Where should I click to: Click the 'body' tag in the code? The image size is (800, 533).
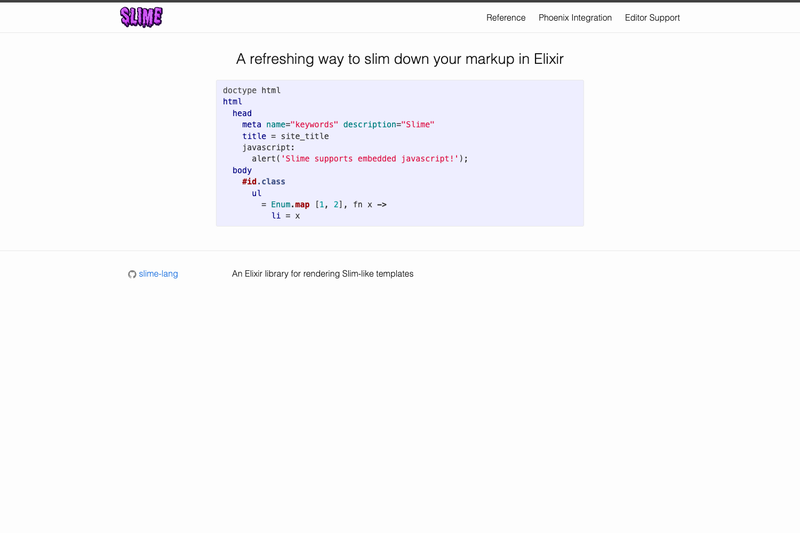(242, 170)
